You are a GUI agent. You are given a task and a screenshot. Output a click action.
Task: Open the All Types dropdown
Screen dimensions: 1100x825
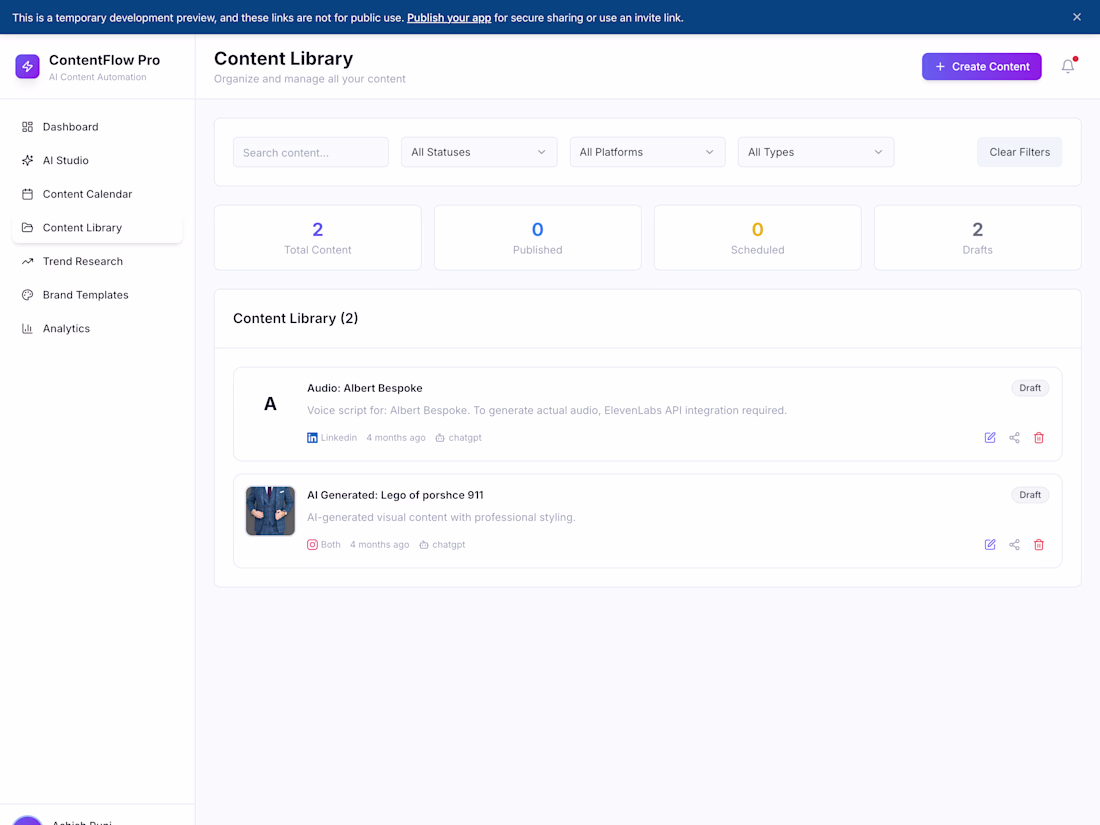(816, 152)
